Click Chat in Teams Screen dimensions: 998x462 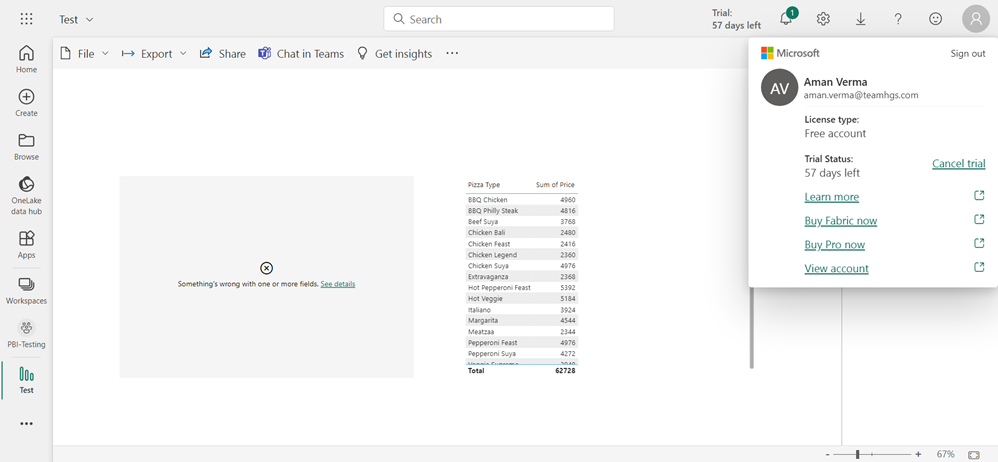301,53
